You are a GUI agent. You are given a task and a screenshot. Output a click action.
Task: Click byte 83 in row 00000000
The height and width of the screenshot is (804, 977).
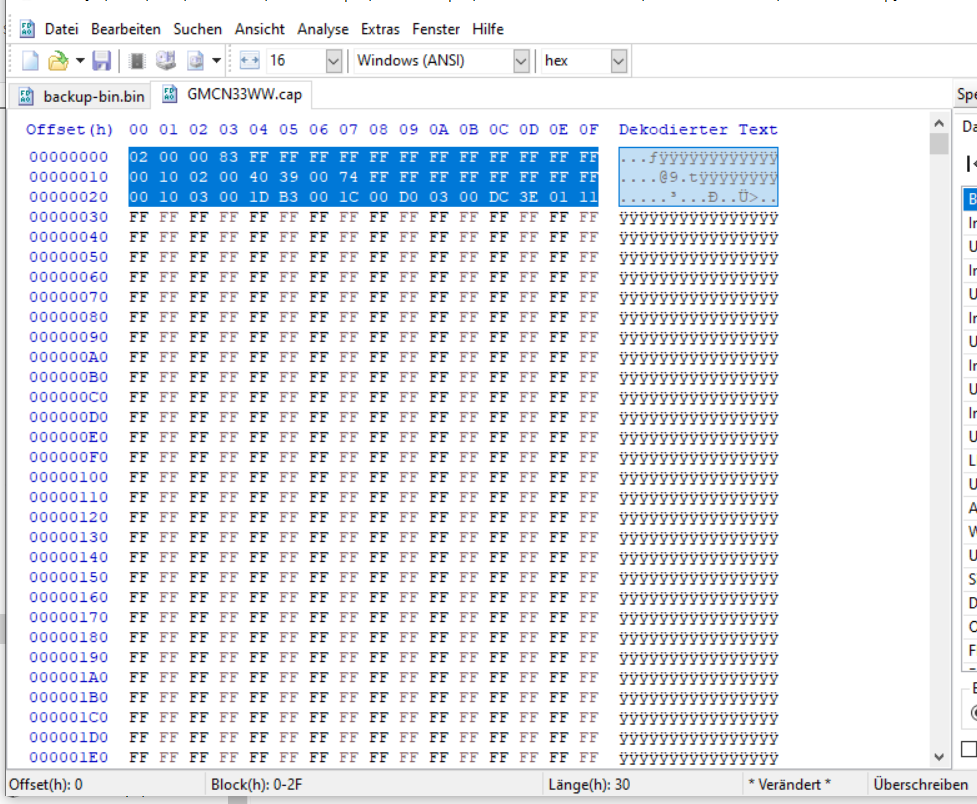[x=228, y=157]
